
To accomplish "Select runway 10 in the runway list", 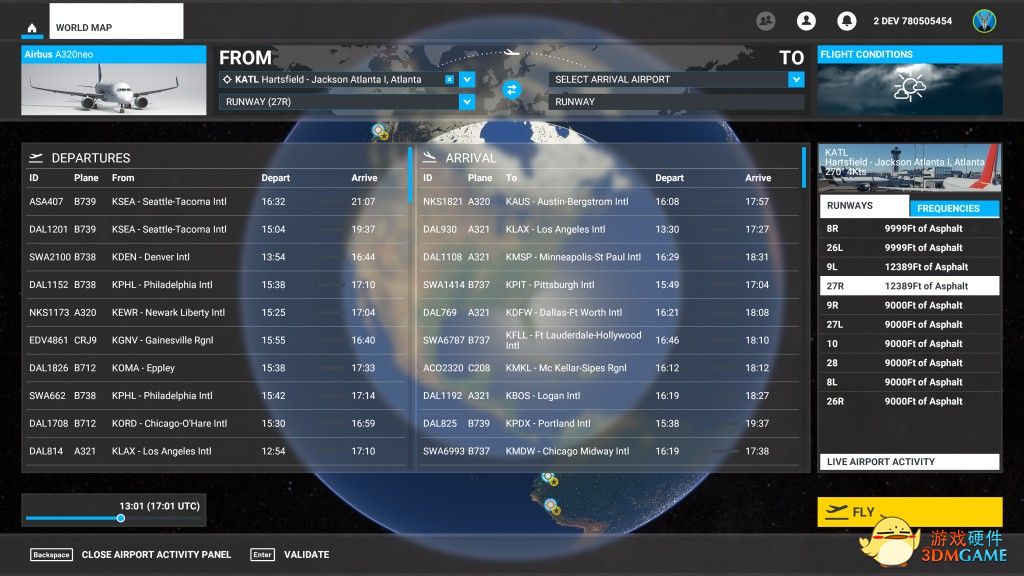I will coord(909,344).
